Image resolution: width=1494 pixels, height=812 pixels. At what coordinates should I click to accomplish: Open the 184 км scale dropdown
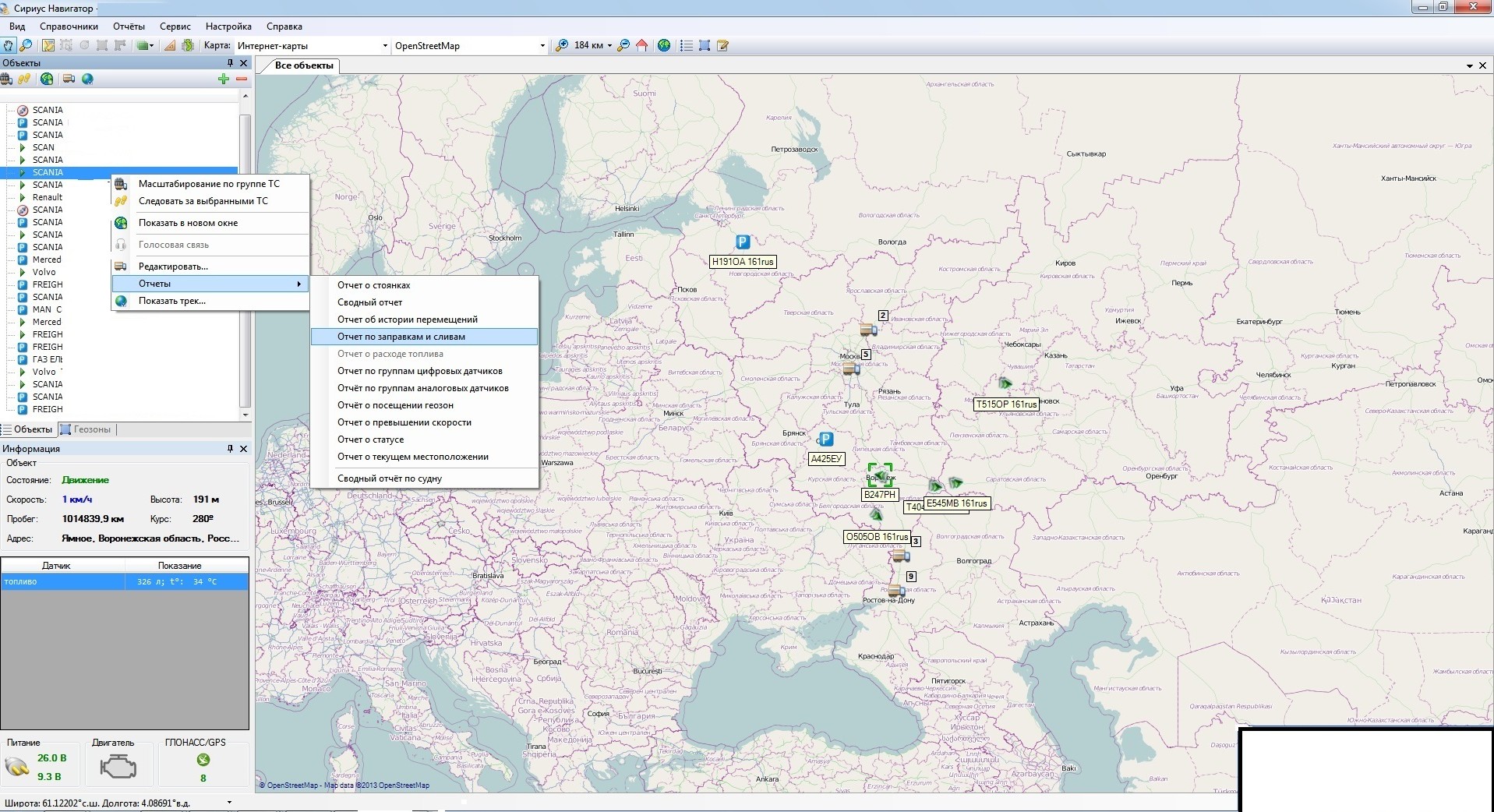coord(609,46)
